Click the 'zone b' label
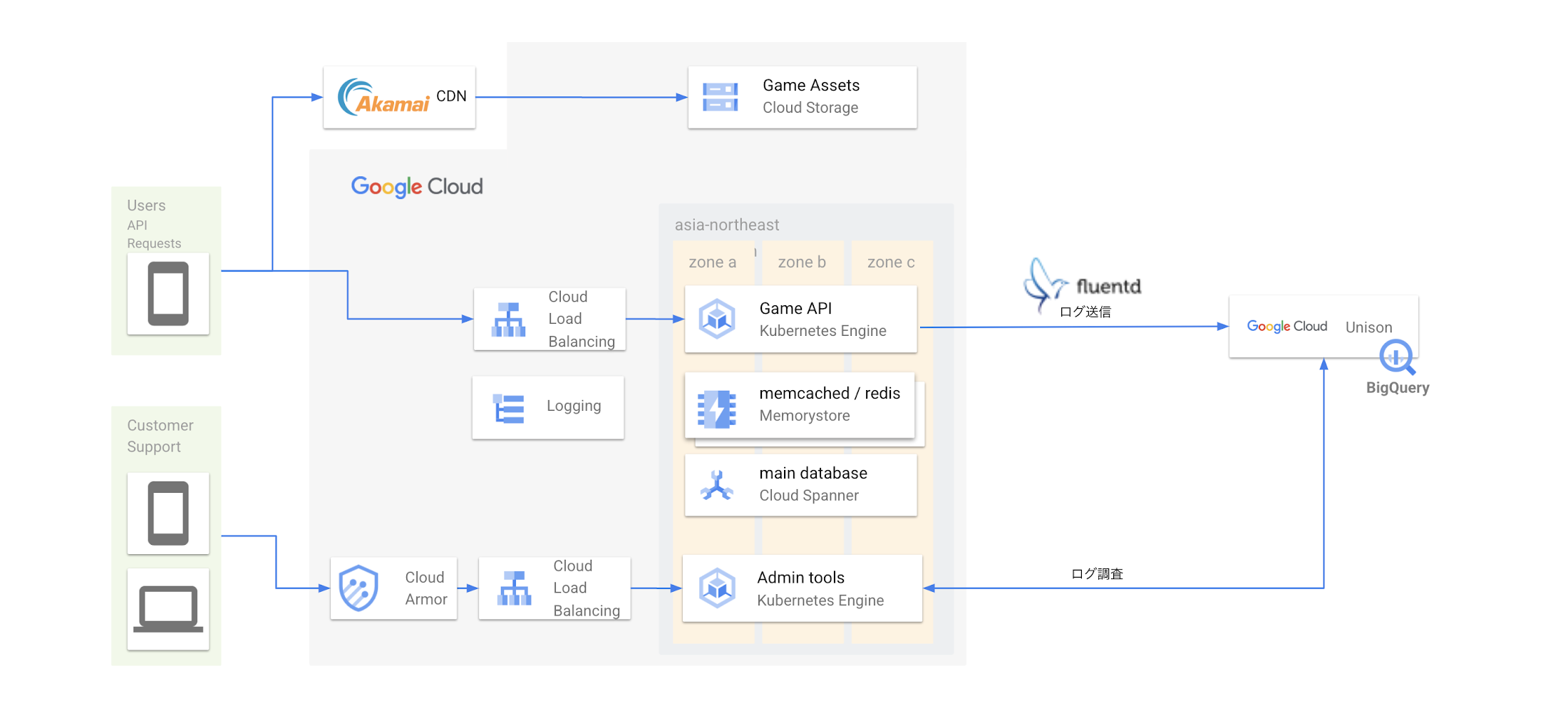This screenshot has width=1568, height=721. (x=802, y=262)
